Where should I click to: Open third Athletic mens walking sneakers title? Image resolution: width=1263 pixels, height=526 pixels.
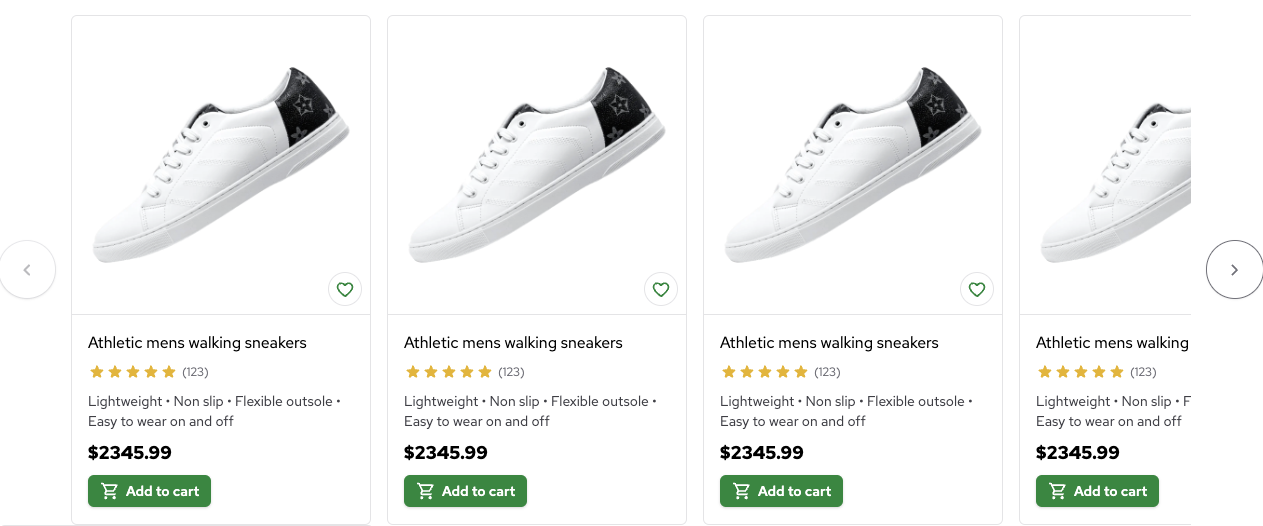[829, 343]
